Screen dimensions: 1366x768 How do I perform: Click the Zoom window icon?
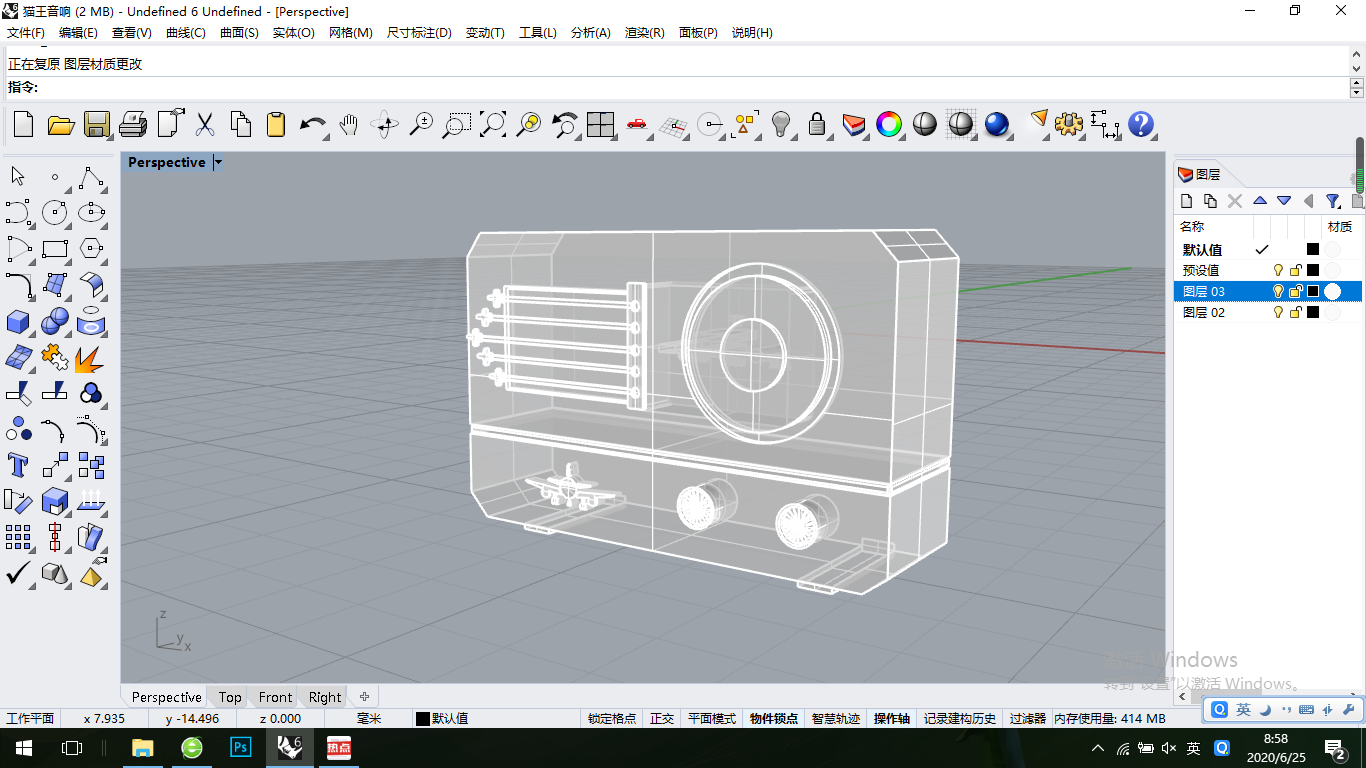pos(457,124)
